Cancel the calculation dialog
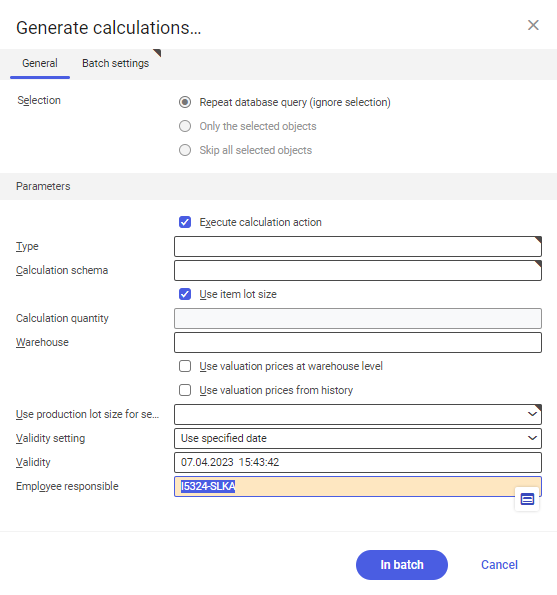Screen dimensions: 557x595 [499, 565]
